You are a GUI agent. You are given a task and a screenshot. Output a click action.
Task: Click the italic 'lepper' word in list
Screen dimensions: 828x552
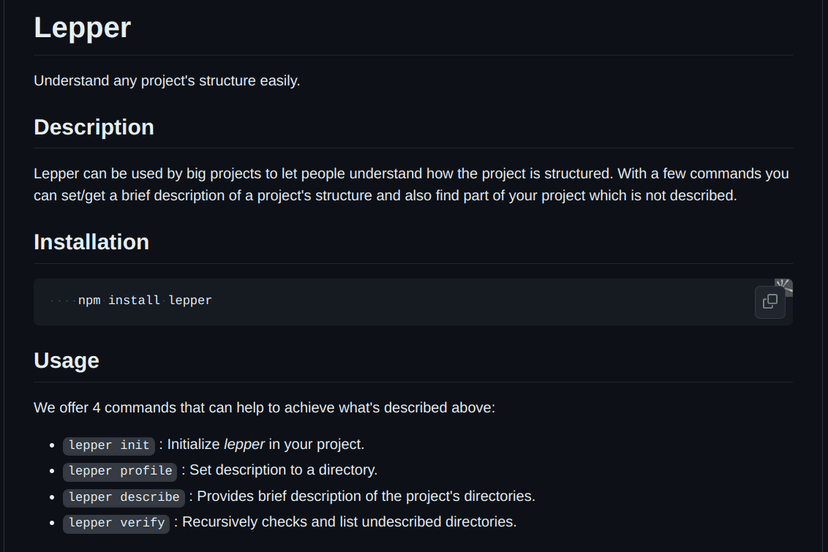(244, 444)
